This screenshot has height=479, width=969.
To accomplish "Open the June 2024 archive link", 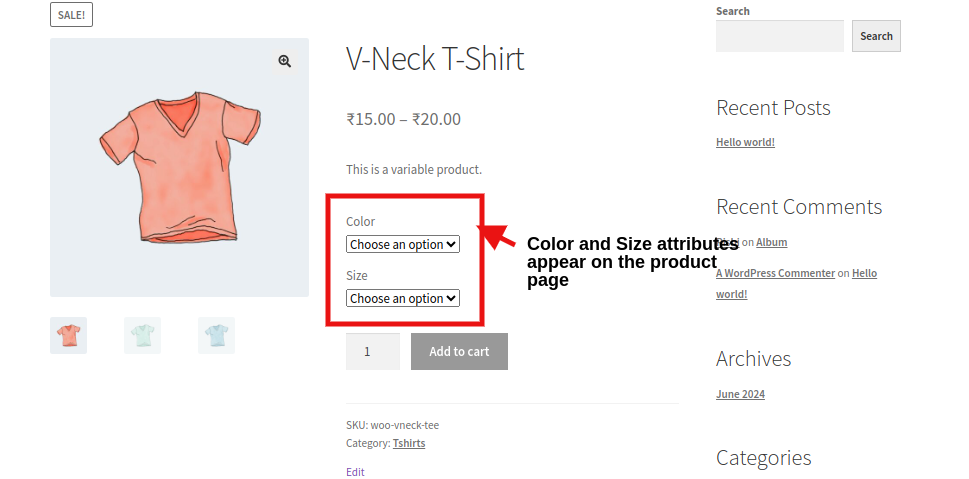I will (740, 394).
